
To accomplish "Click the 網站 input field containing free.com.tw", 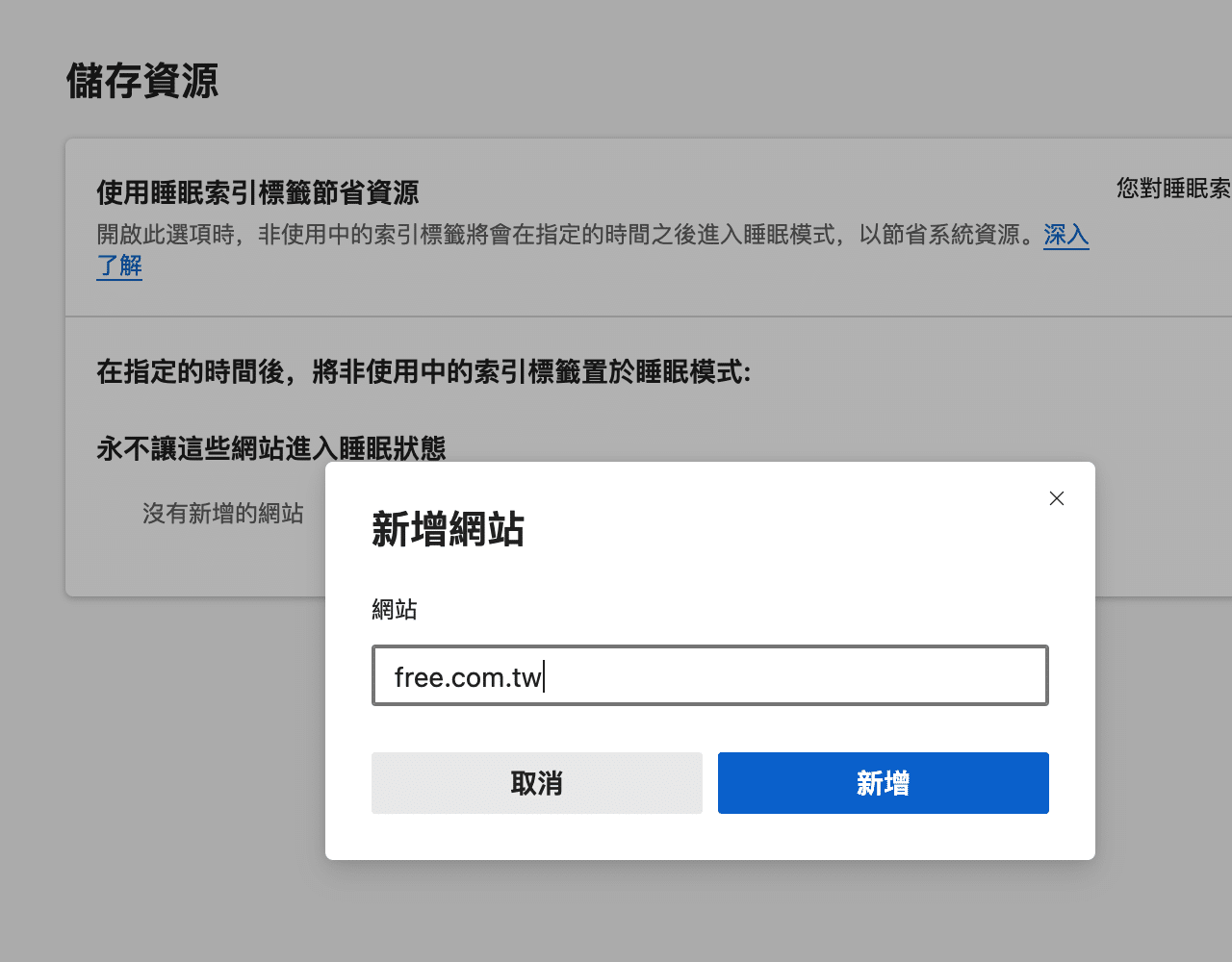I will [x=710, y=675].
